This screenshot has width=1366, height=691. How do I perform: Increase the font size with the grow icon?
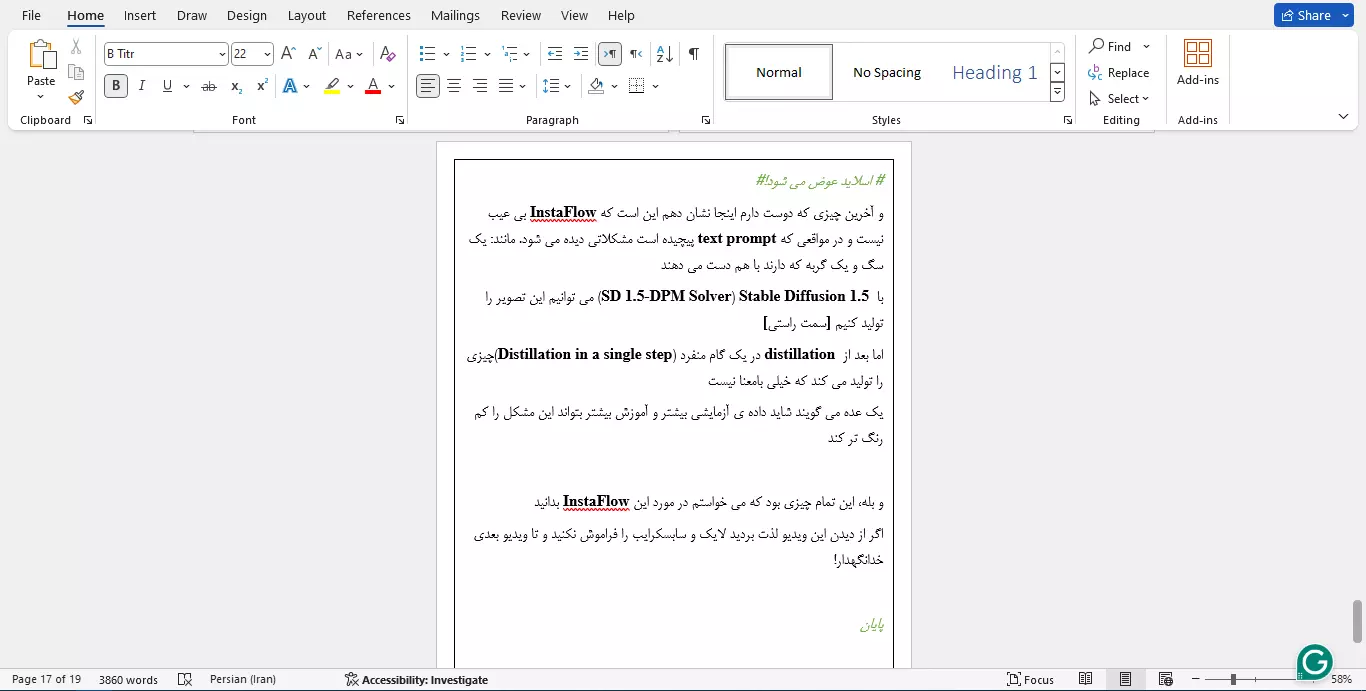[288, 54]
